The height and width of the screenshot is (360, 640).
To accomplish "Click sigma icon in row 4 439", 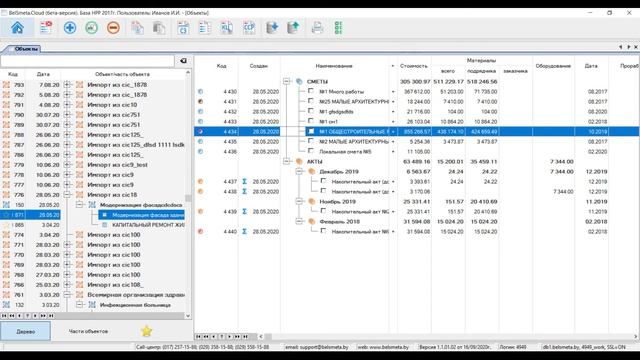I will click(x=244, y=211).
